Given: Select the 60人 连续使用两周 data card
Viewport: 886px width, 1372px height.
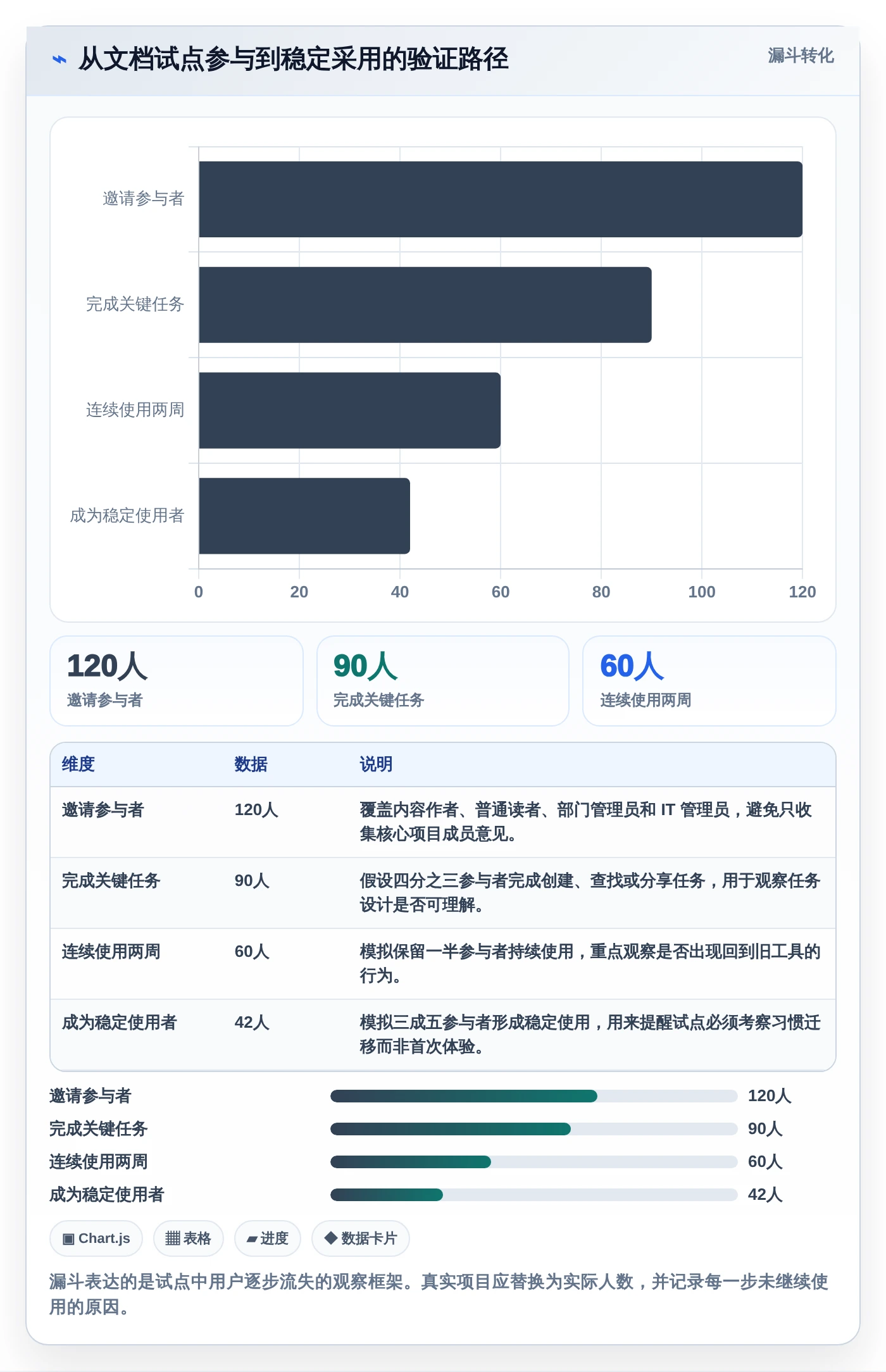Looking at the screenshot, I should point(709,681).
